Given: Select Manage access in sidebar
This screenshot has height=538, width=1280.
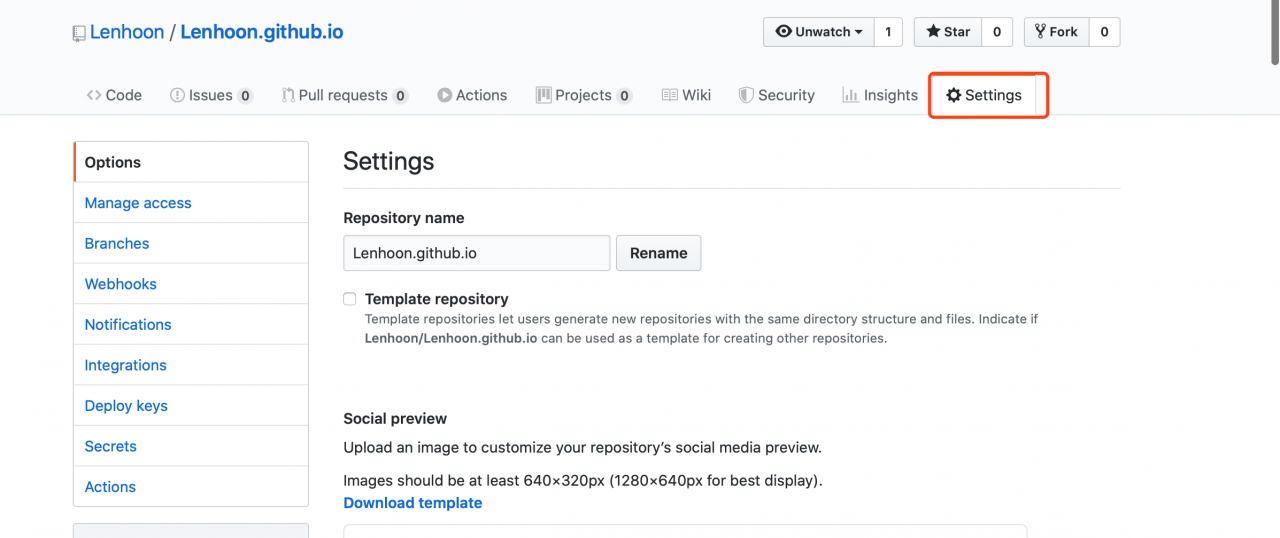Looking at the screenshot, I should coord(138,203).
